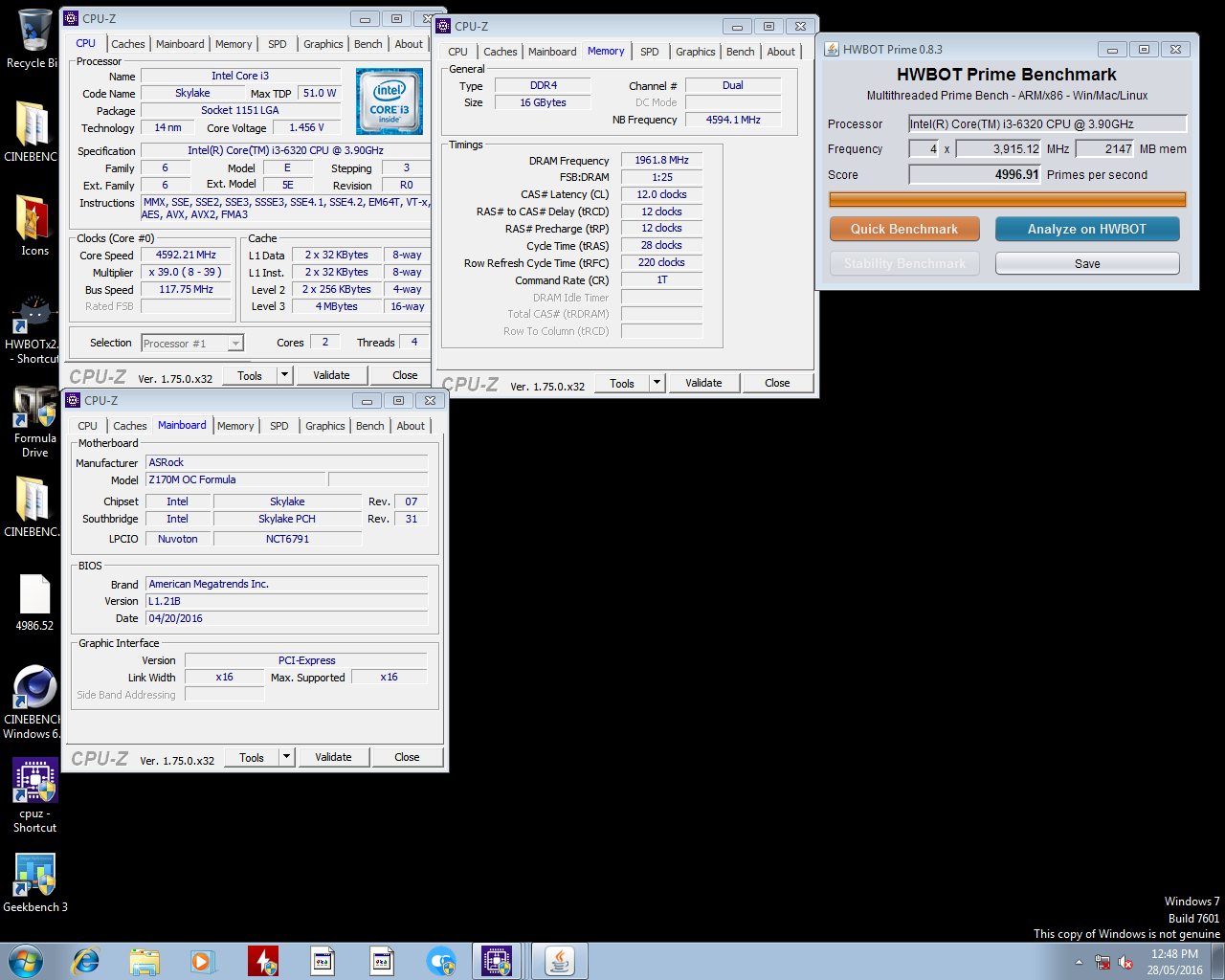Start the Quick Benchmark
Image resolution: width=1225 pixels, height=980 pixels.
click(x=904, y=229)
